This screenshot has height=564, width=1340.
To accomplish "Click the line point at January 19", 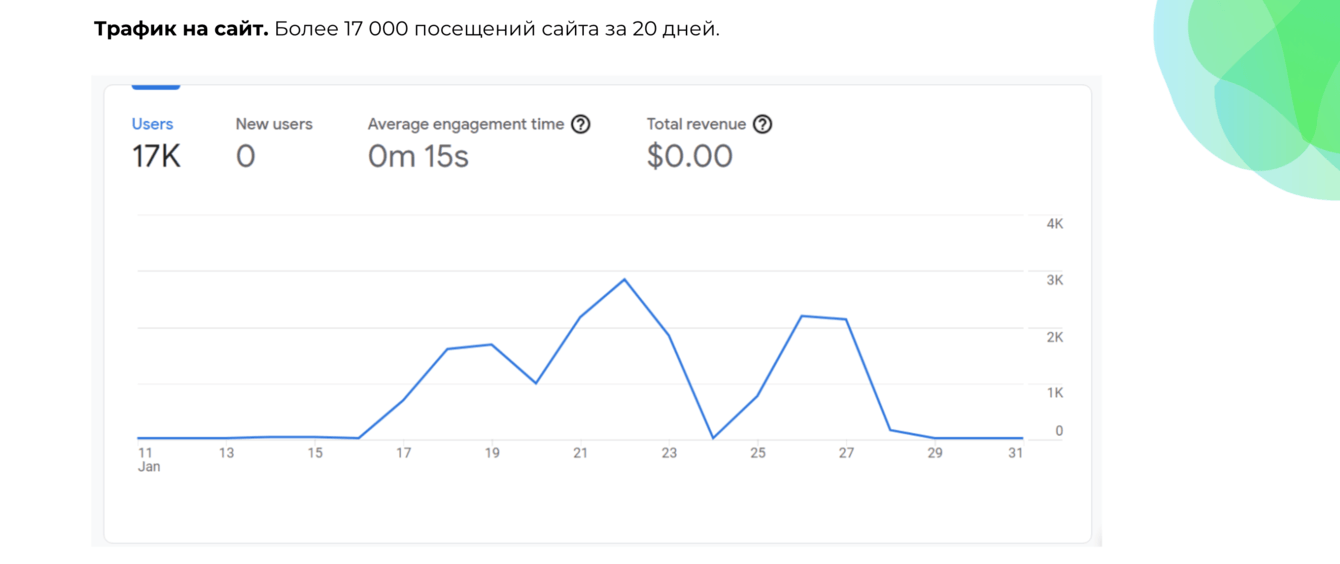I will [x=492, y=344].
